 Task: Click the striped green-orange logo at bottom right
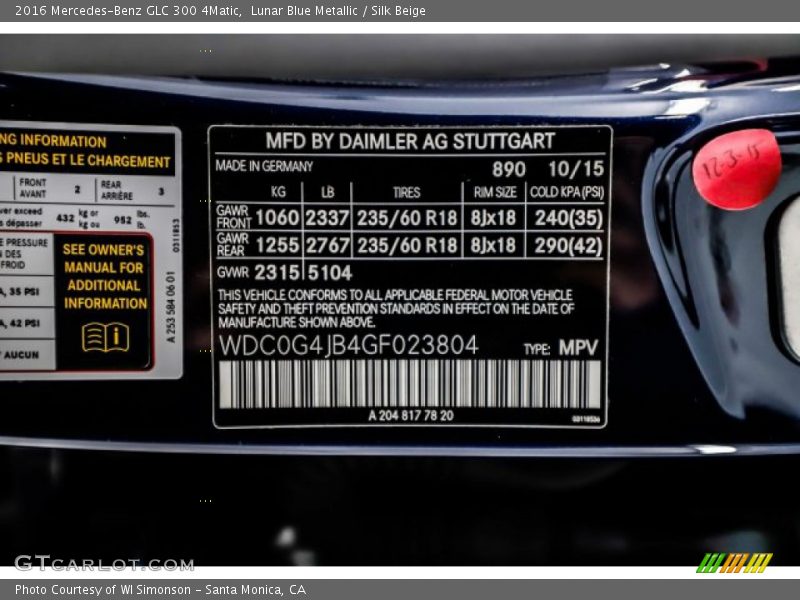[734, 562]
